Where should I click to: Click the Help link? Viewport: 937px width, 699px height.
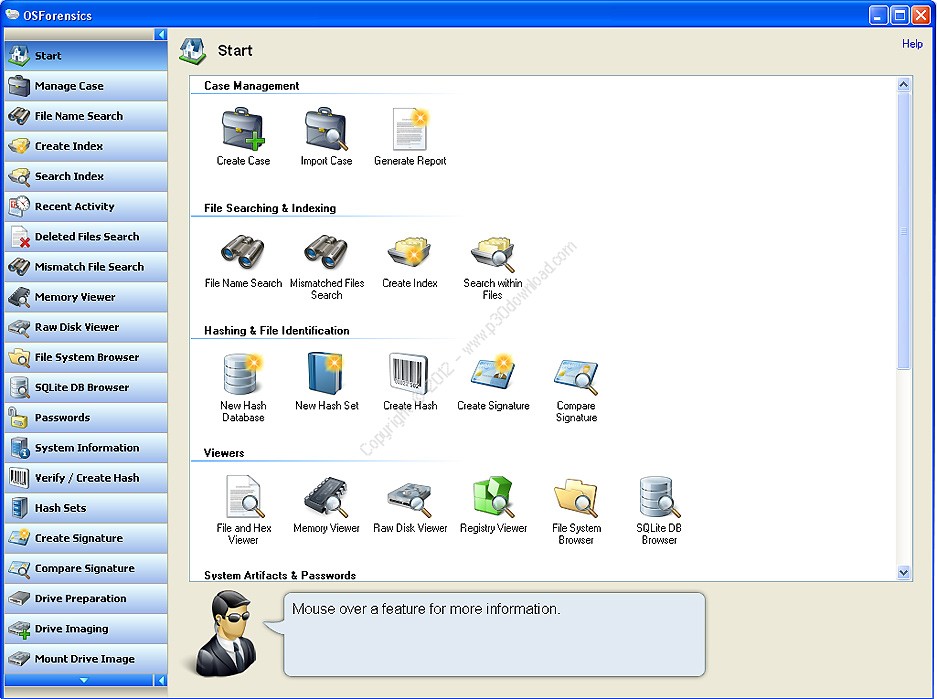(x=912, y=44)
